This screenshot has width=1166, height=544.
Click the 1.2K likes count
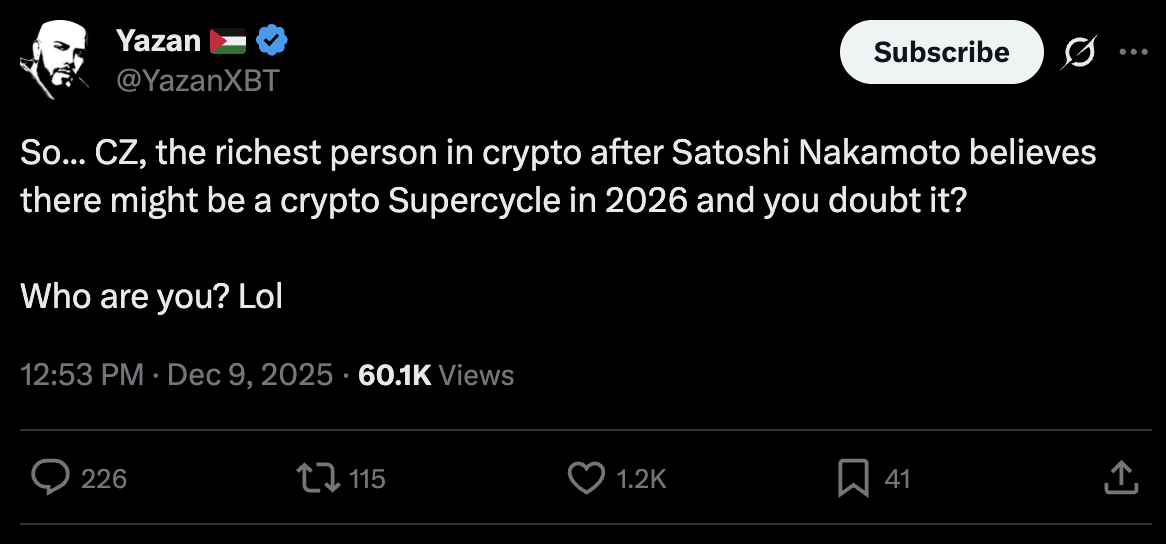coord(641,480)
